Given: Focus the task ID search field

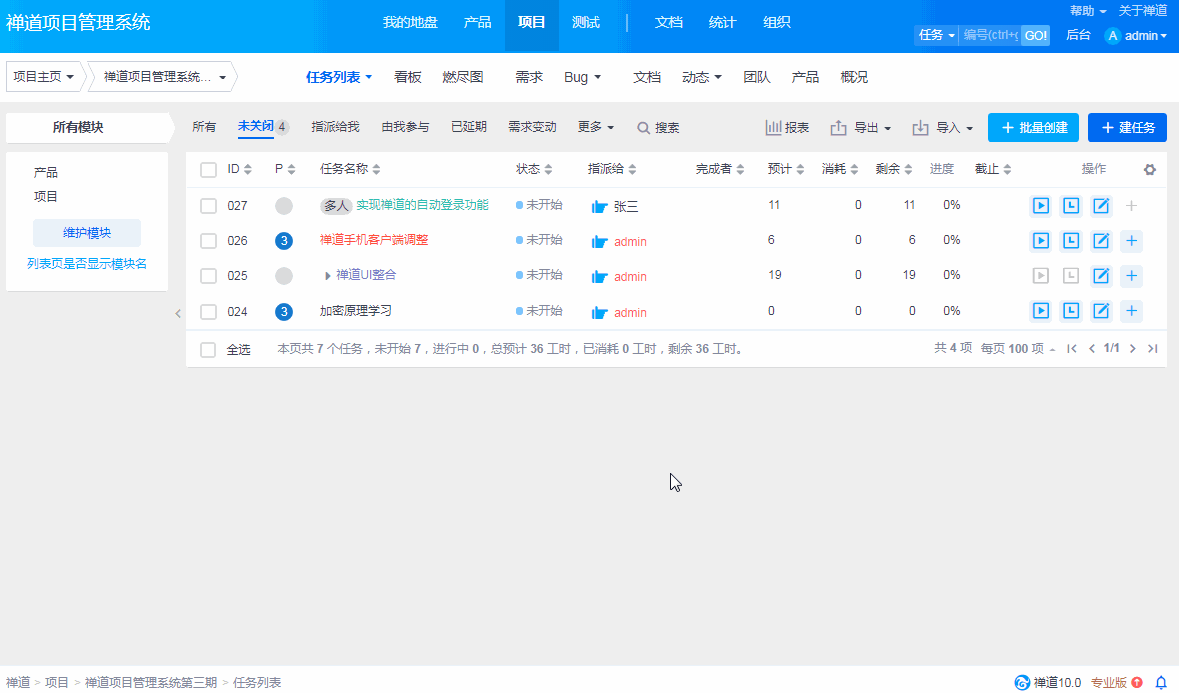Looking at the screenshot, I should tap(990, 35).
